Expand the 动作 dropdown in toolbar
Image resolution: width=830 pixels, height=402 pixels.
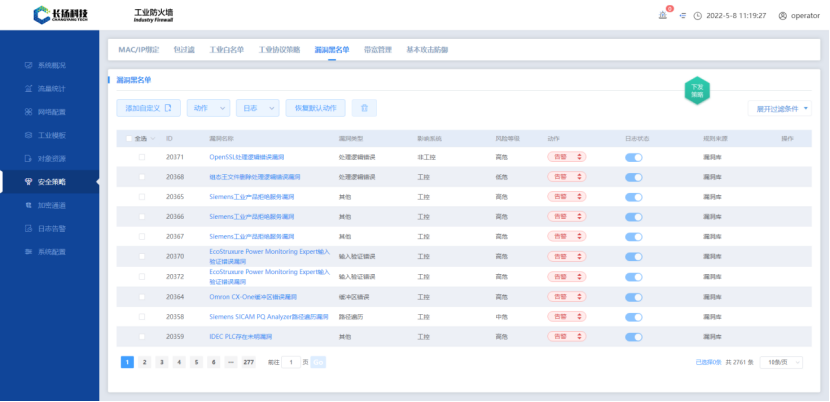point(209,108)
